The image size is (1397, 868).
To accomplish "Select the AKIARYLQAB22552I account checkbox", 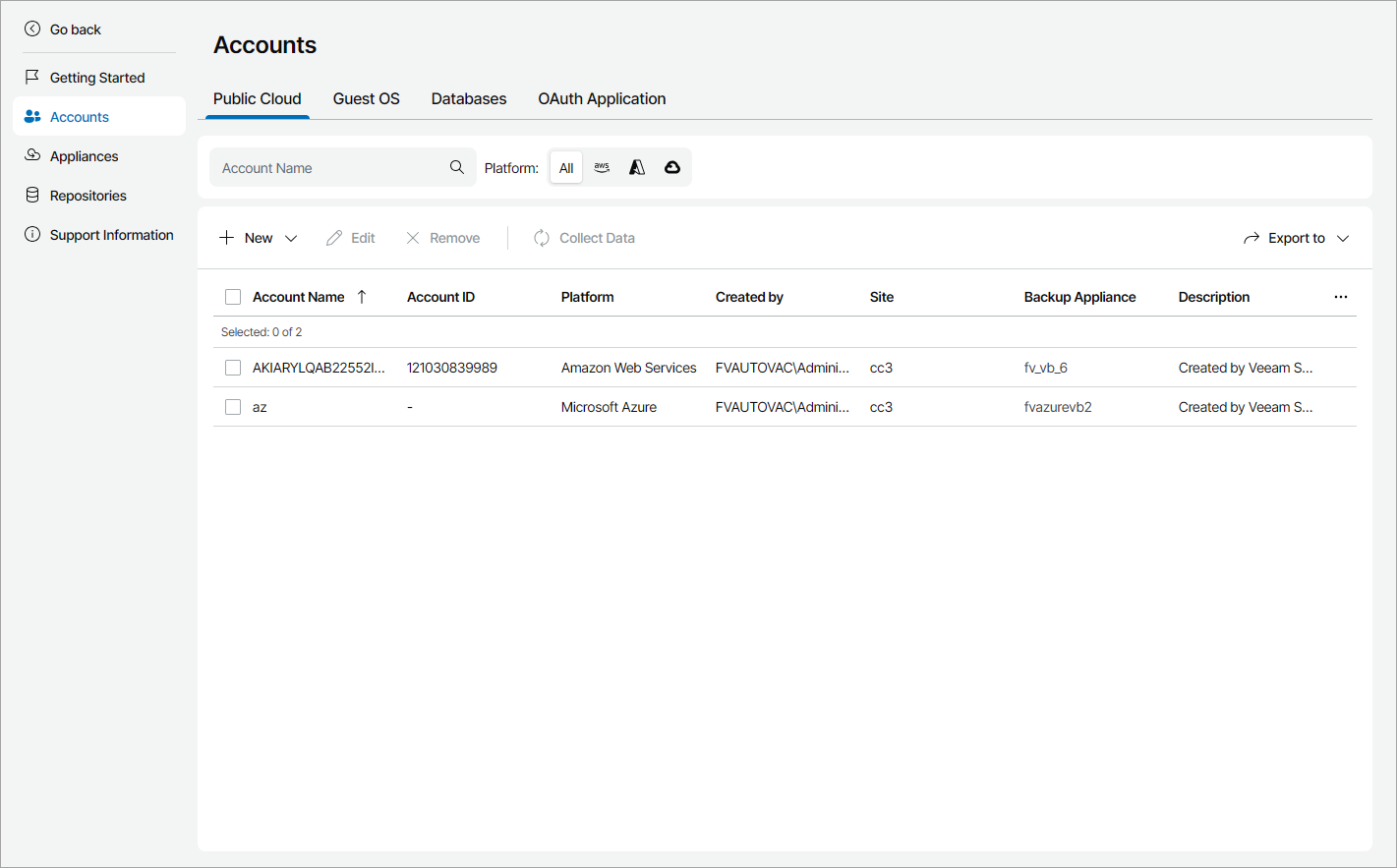I will (x=233, y=368).
